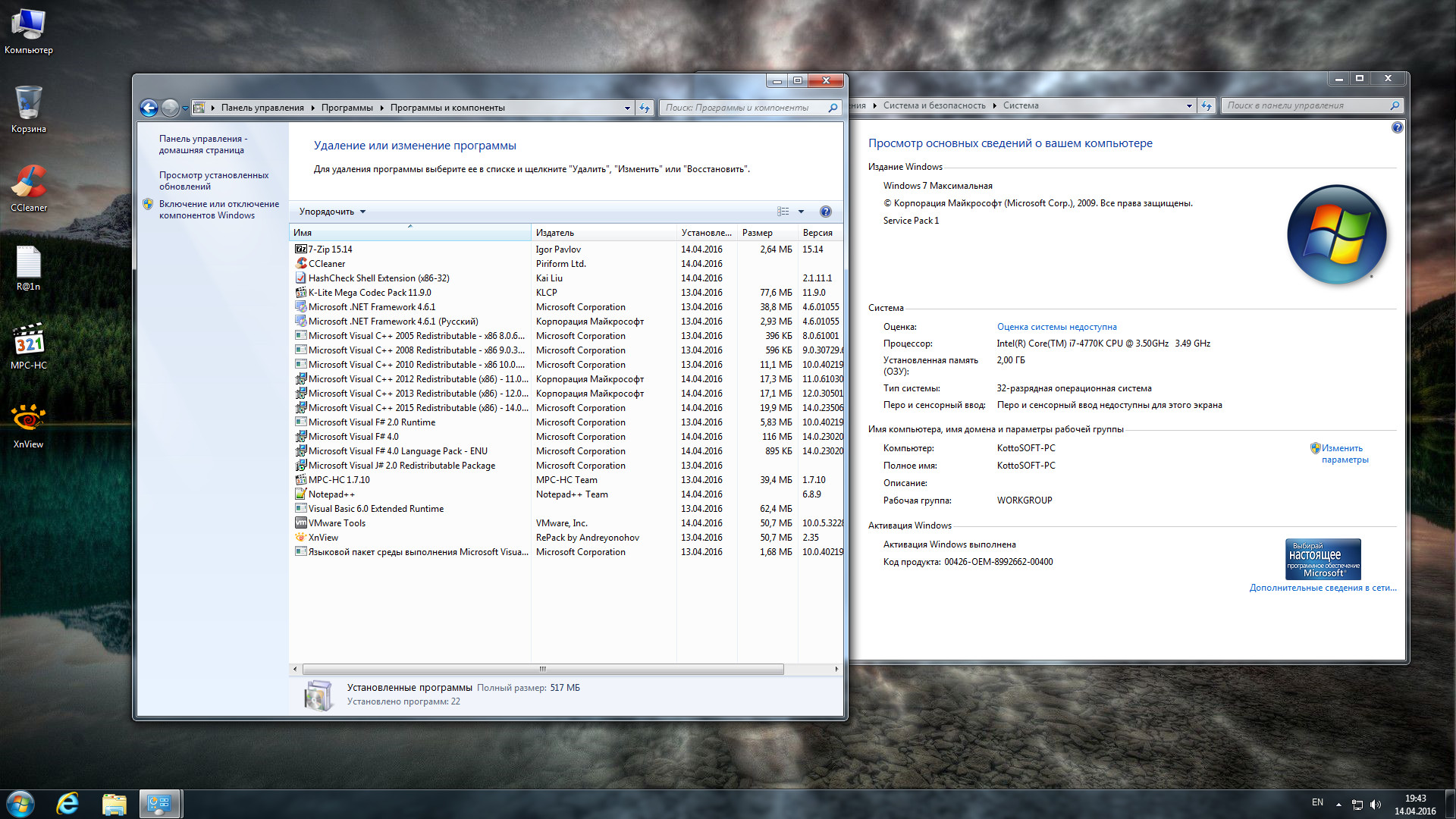Click the Оценка системы недоступна link
Viewport: 1456px width, 819px height.
click(1056, 327)
